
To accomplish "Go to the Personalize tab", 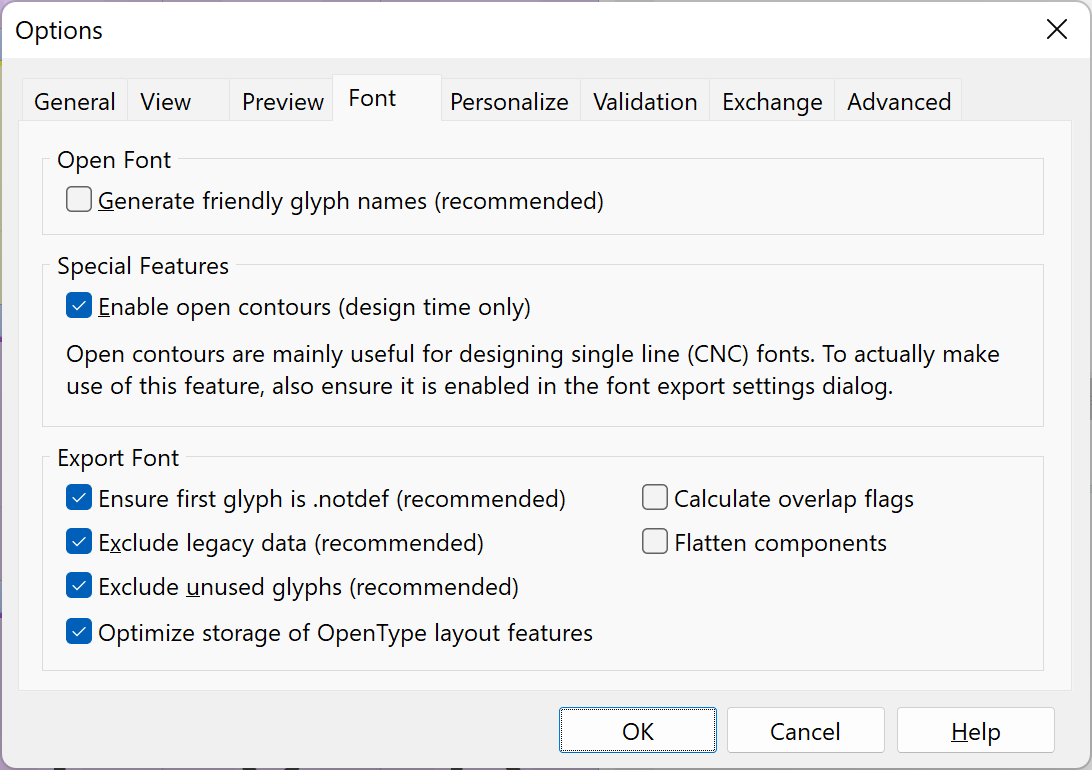I will [x=510, y=102].
